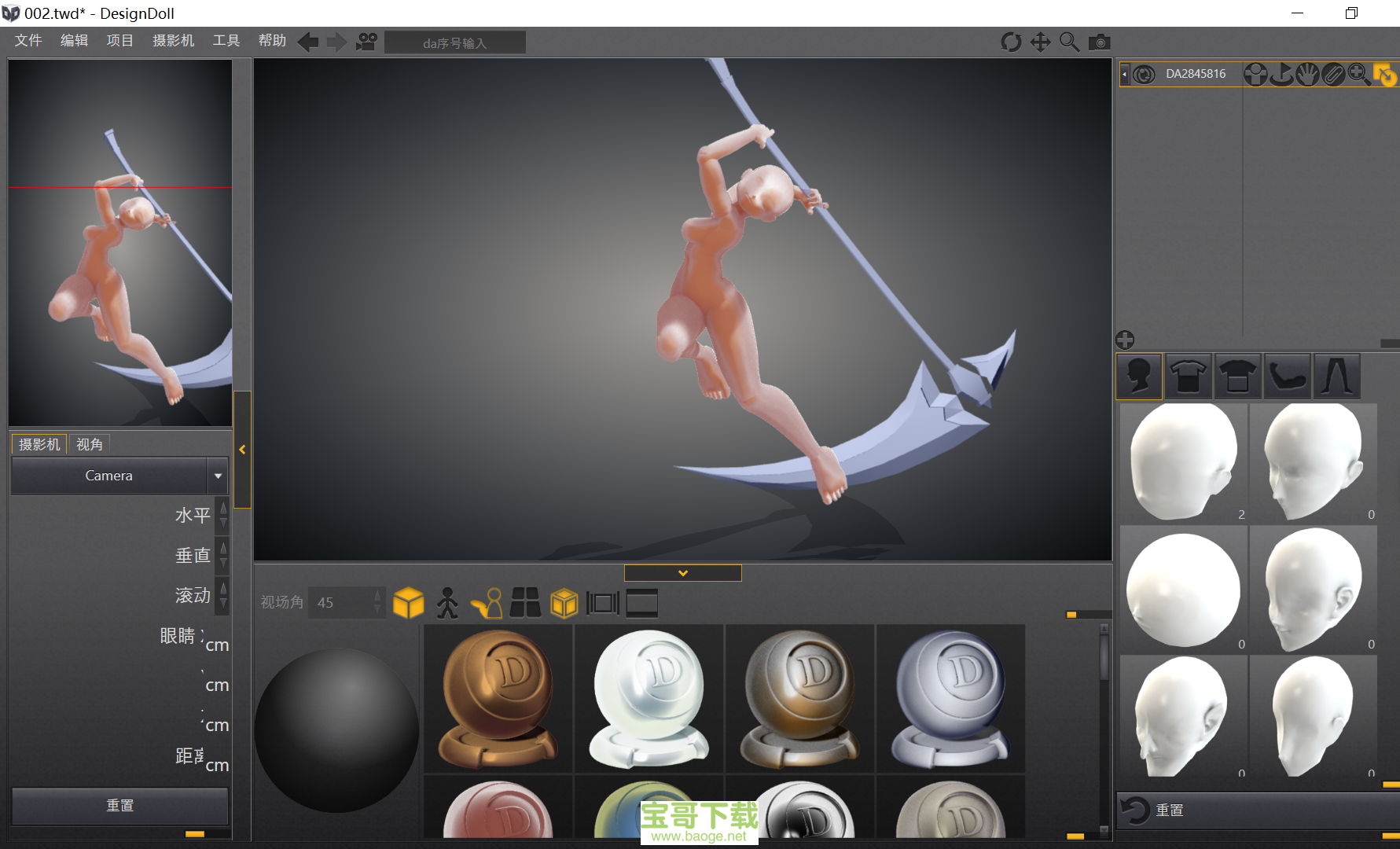Select the round sphere head morph thumbnail
This screenshot has height=849, width=1400.
(x=1183, y=590)
